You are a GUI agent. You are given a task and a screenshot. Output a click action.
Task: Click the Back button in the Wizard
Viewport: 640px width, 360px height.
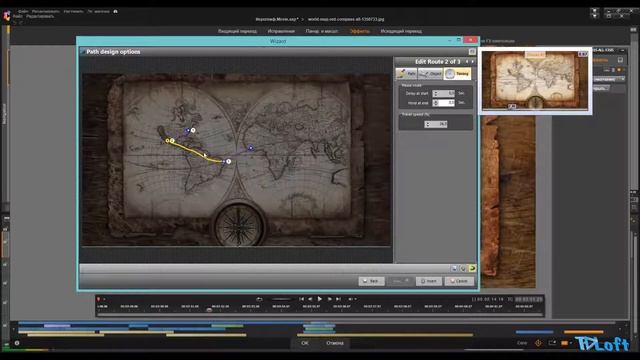point(371,281)
